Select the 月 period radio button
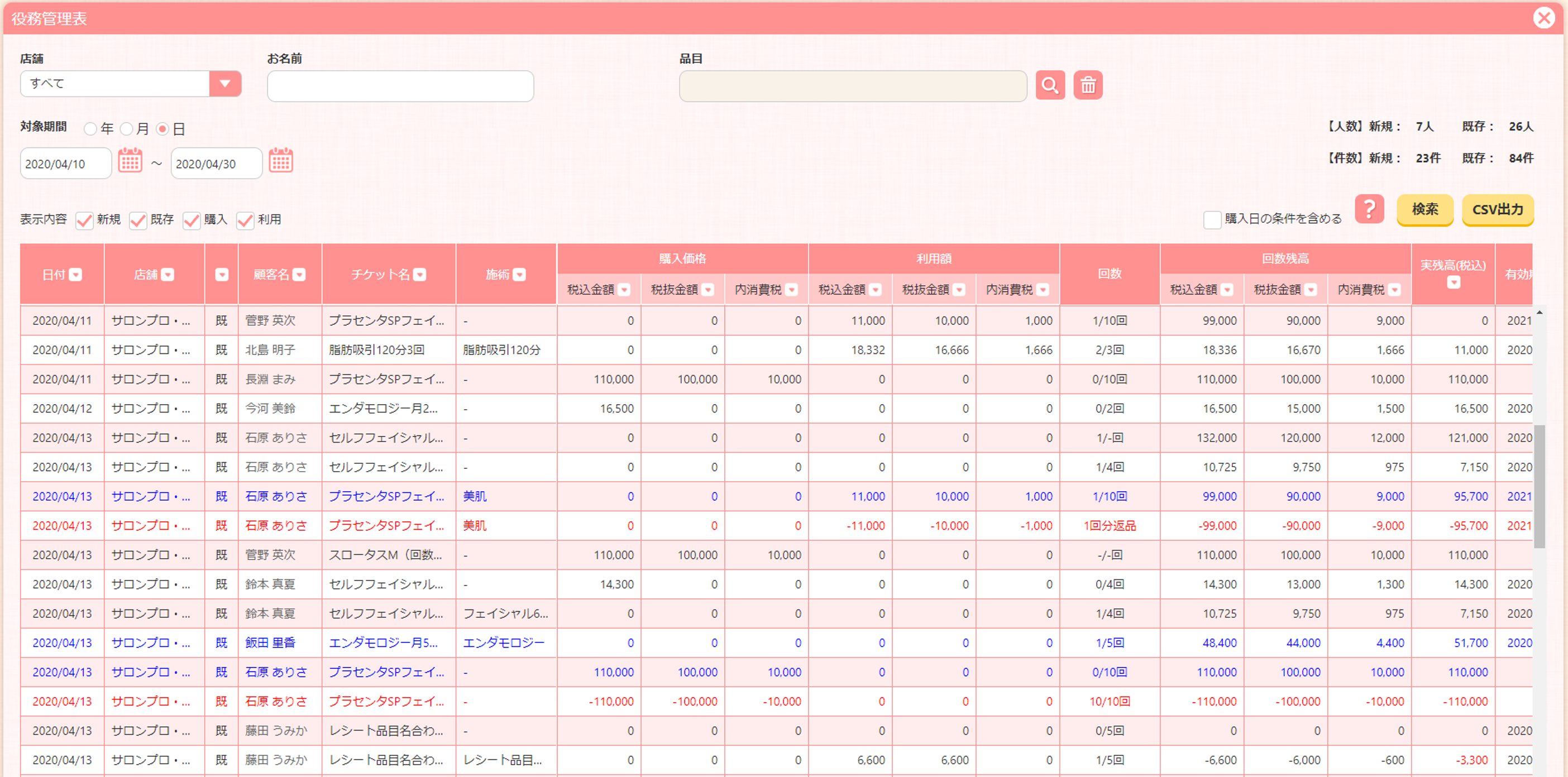Image resolution: width=1568 pixels, height=777 pixels. (127, 129)
